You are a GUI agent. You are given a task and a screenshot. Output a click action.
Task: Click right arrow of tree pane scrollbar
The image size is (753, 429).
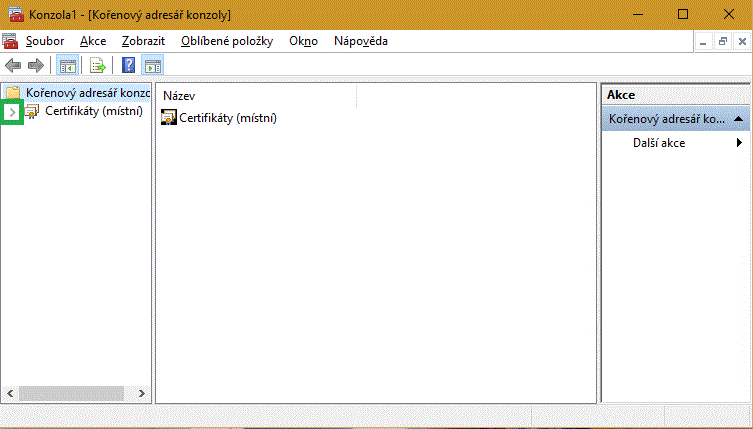(141, 394)
